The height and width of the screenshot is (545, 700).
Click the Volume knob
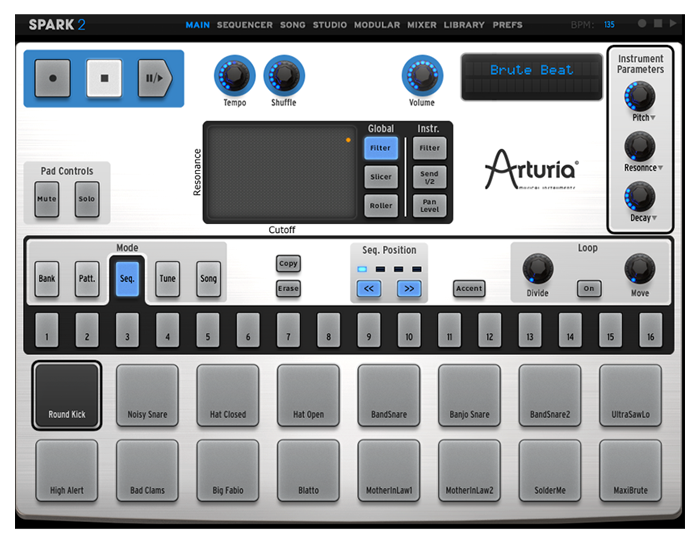422,75
